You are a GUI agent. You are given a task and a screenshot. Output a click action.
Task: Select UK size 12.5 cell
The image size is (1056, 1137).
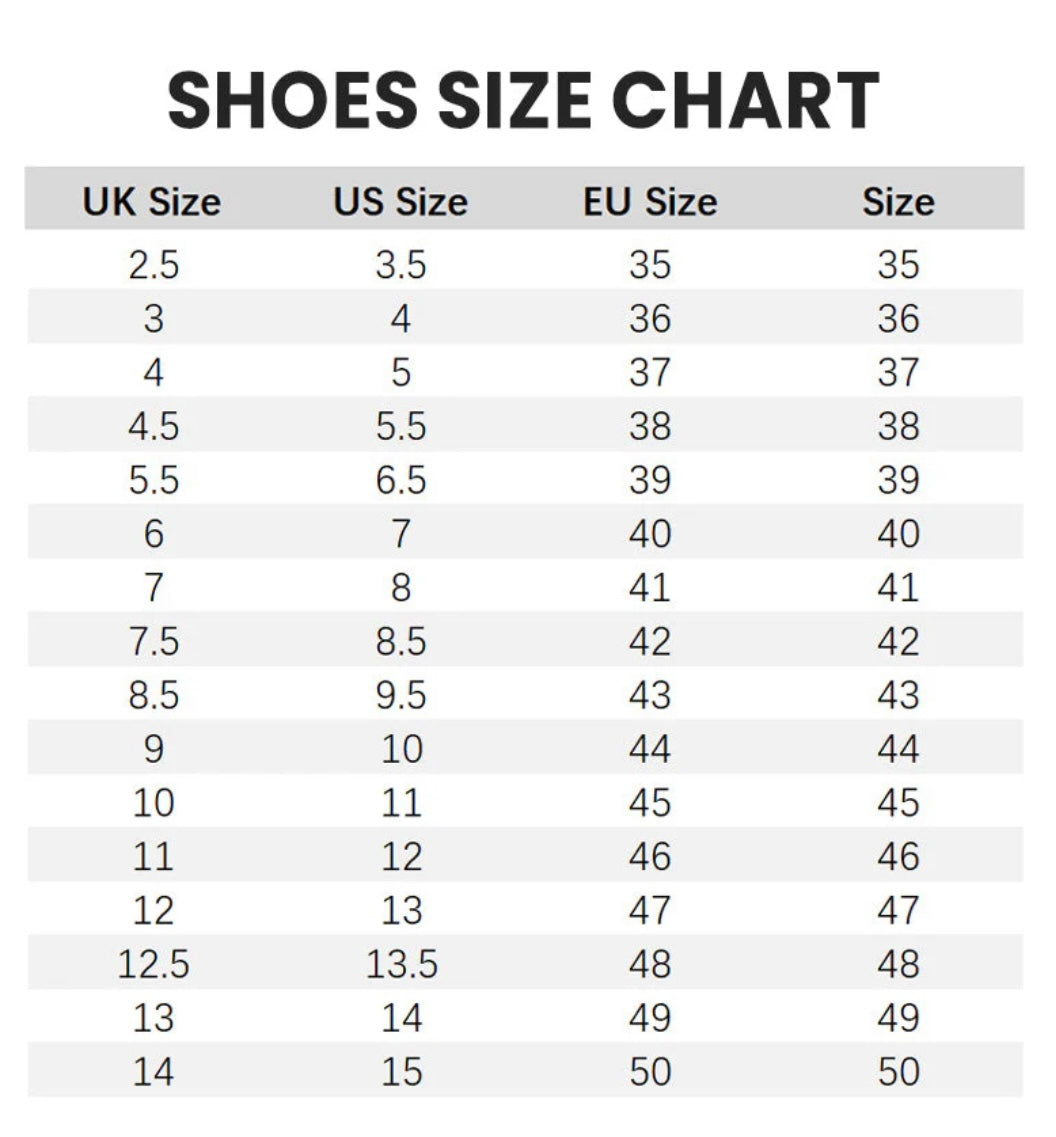click(154, 964)
